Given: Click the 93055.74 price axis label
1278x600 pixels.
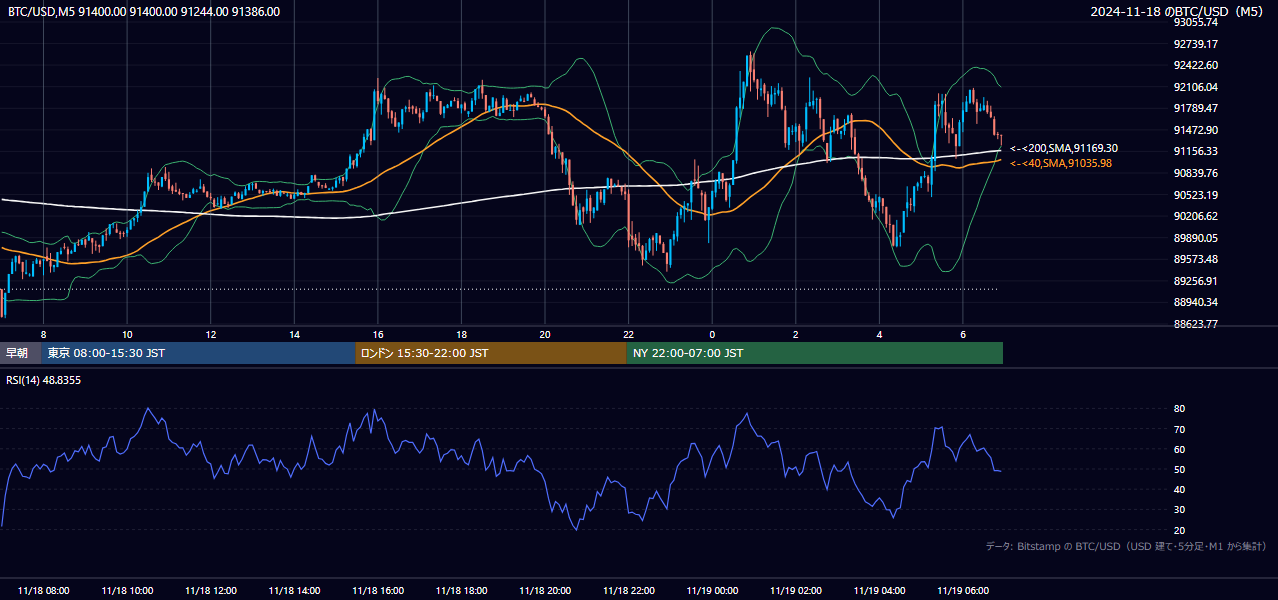Looking at the screenshot, I should tap(1196, 22).
